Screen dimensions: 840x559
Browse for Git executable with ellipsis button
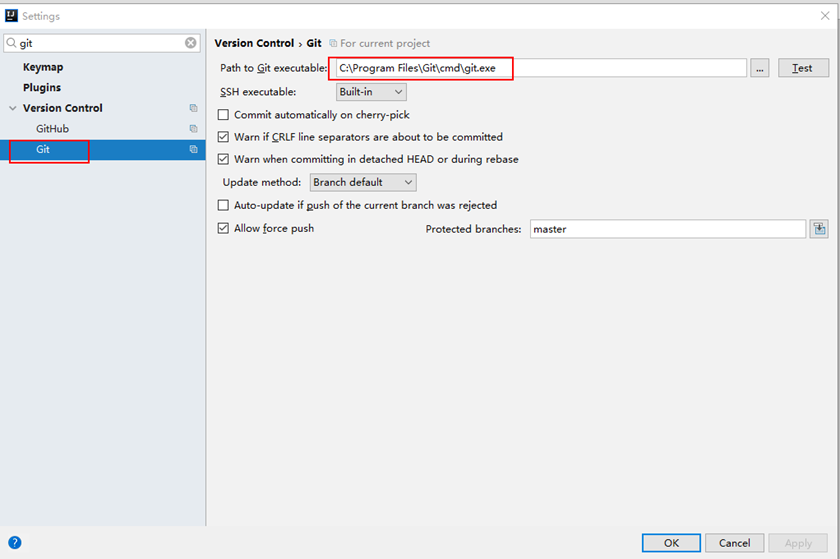(760, 68)
